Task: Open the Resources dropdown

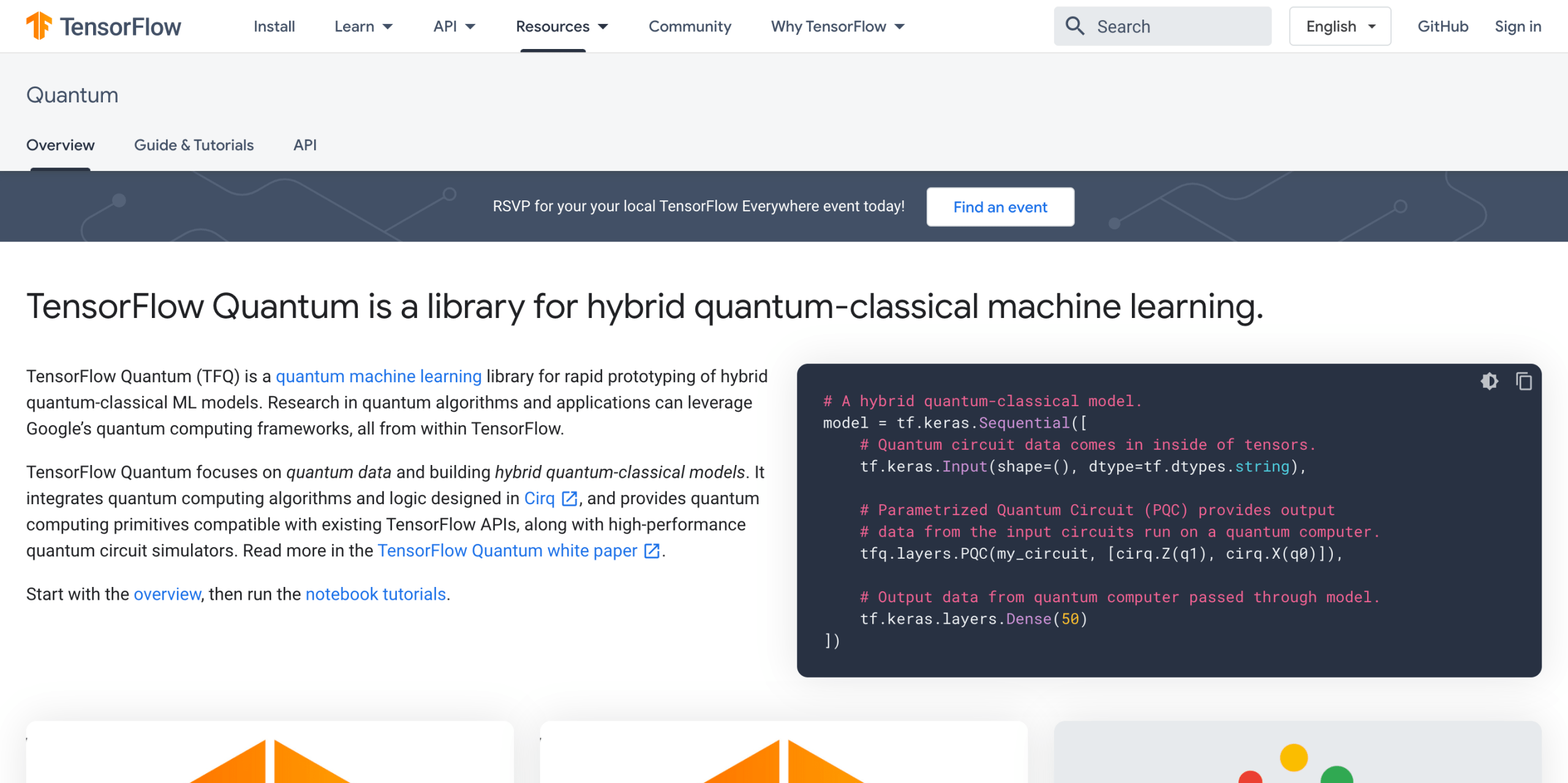Action: click(x=561, y=26)
